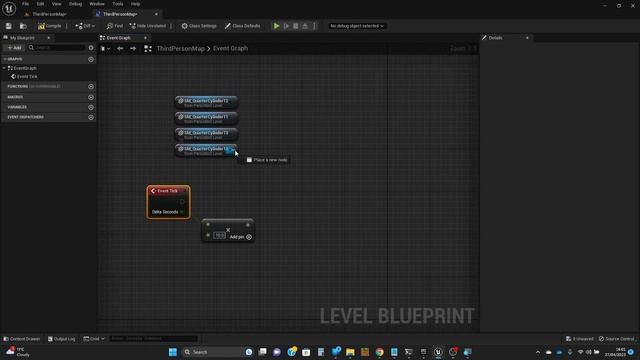
Task: Open the Edit menu
Action: pyautogui.click(x=40, y=4)
